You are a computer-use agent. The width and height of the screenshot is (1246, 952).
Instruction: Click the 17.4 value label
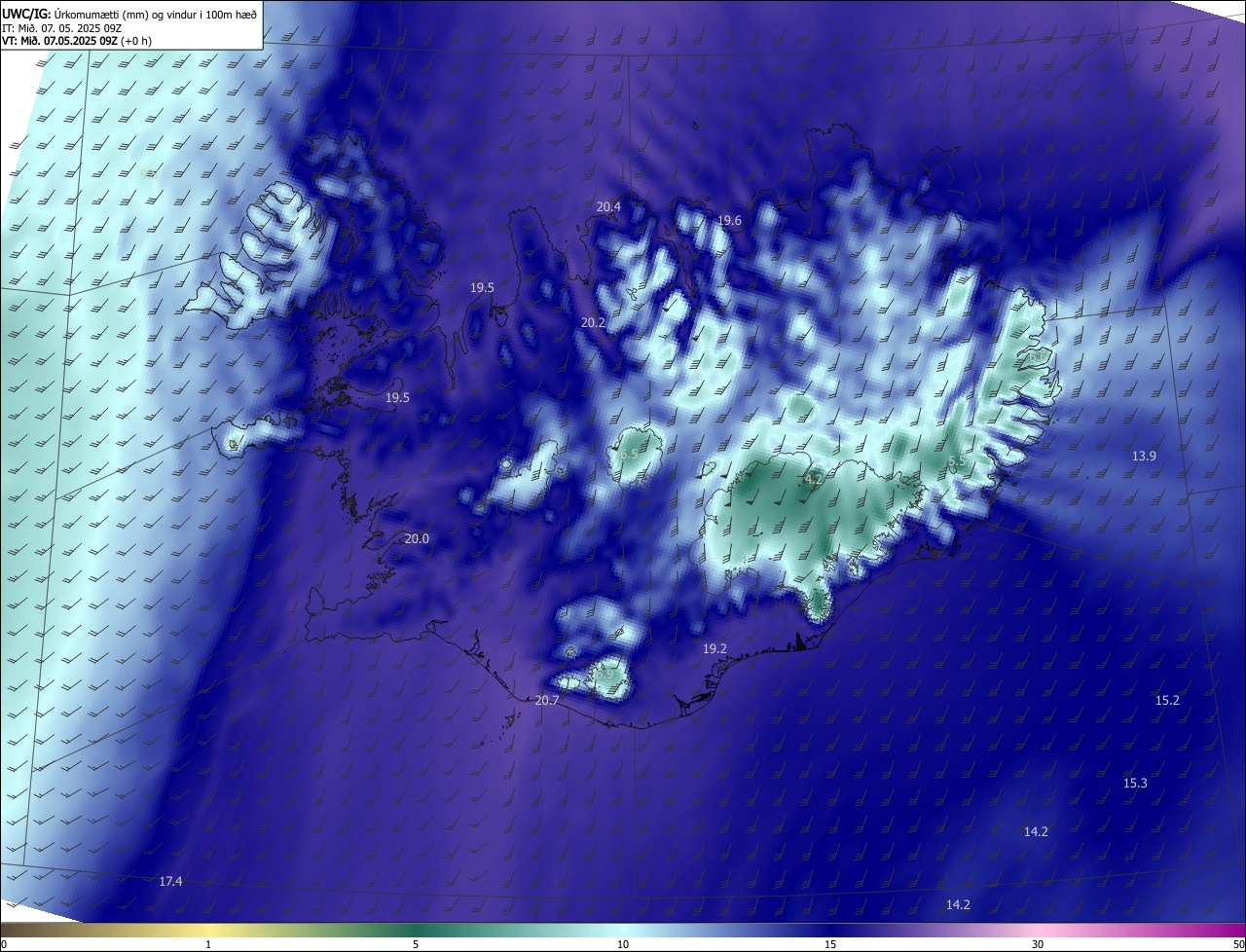[170, 882]
